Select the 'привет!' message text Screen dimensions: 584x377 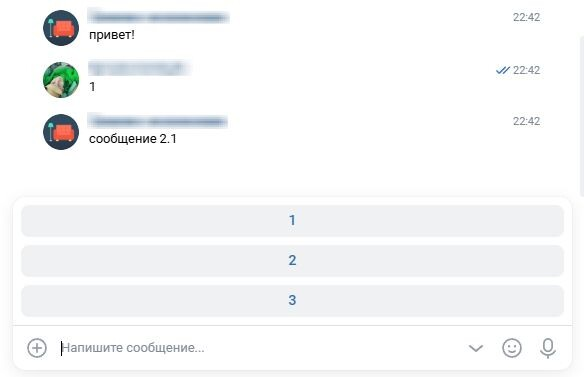point(112,35)
